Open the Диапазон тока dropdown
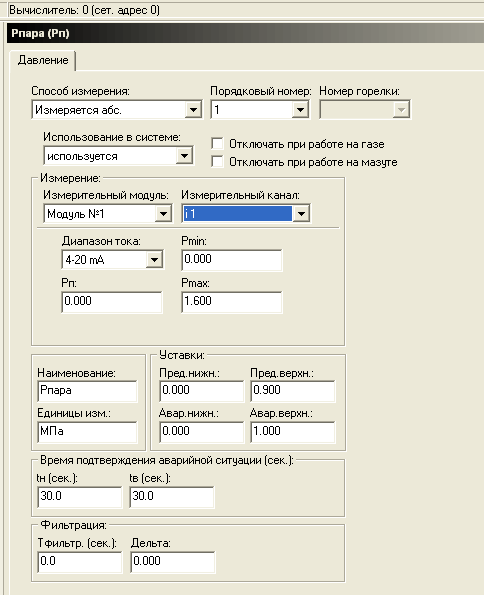 point(154,260)
